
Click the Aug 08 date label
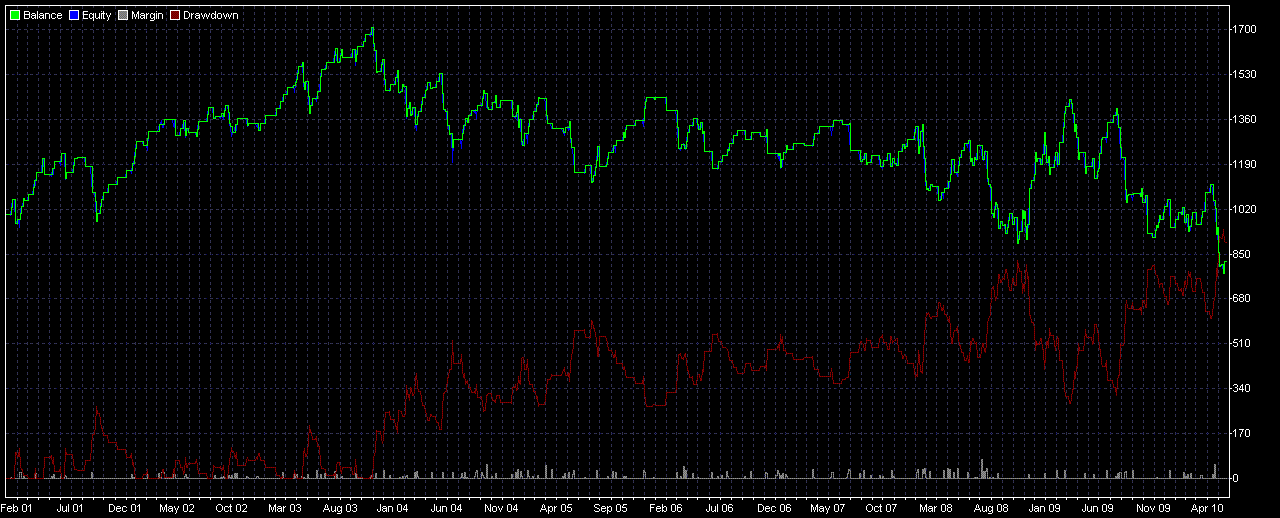coord(991,508)
